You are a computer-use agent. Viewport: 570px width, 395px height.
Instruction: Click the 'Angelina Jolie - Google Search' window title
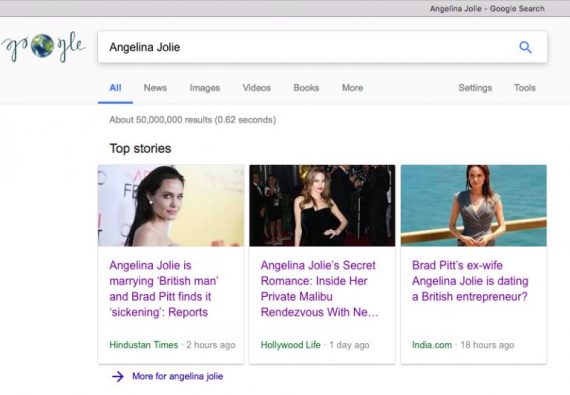pos(487,9)
